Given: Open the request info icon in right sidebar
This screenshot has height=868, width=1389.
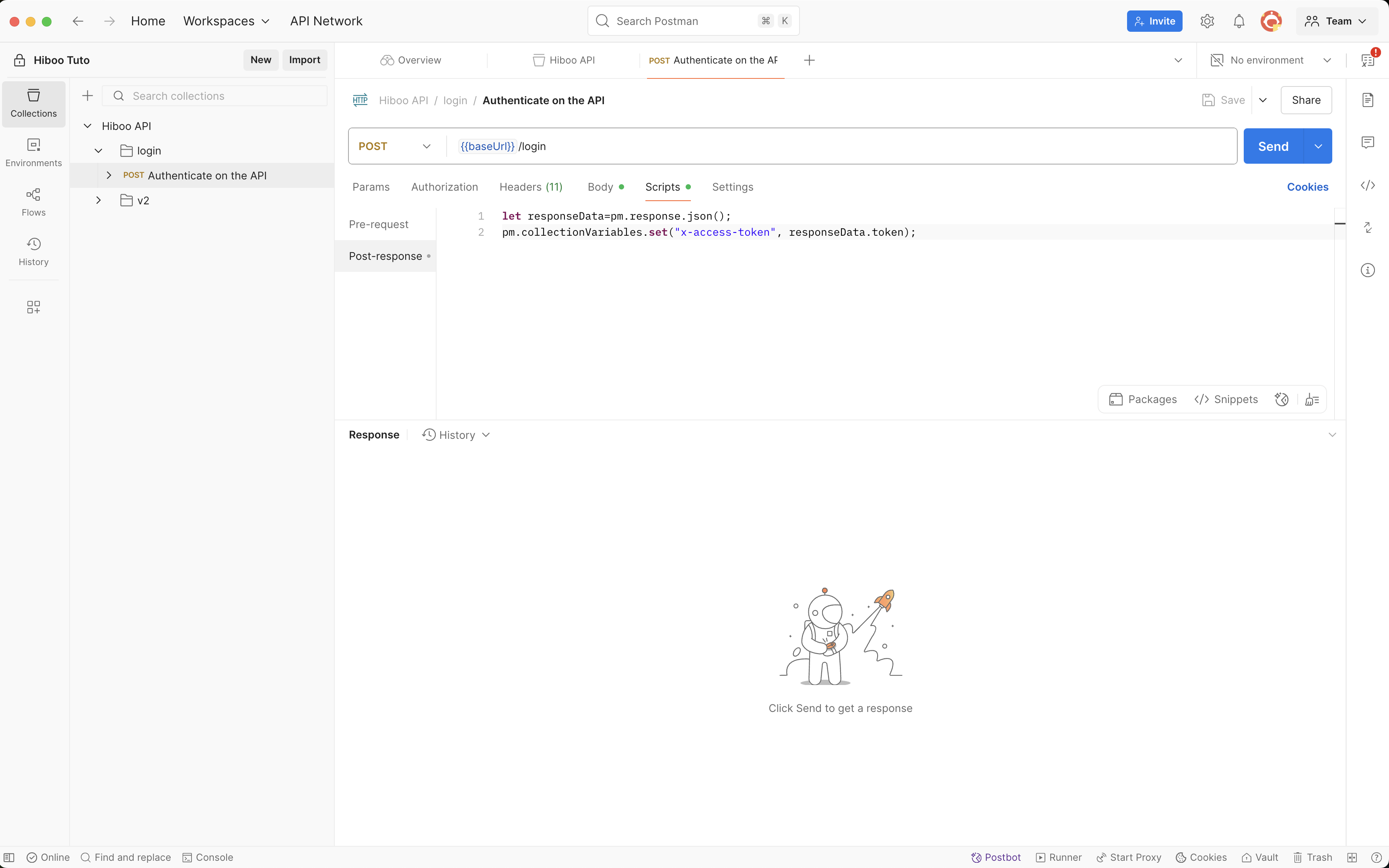Looking at the screenshot, I should pyautogui.click(x=1368, y=270).
